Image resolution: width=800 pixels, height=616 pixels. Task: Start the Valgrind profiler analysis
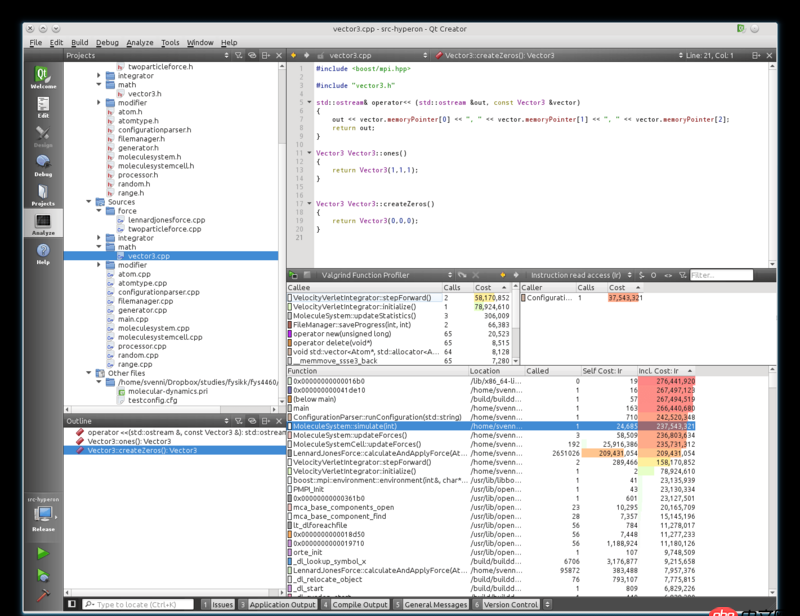(293, 275)
